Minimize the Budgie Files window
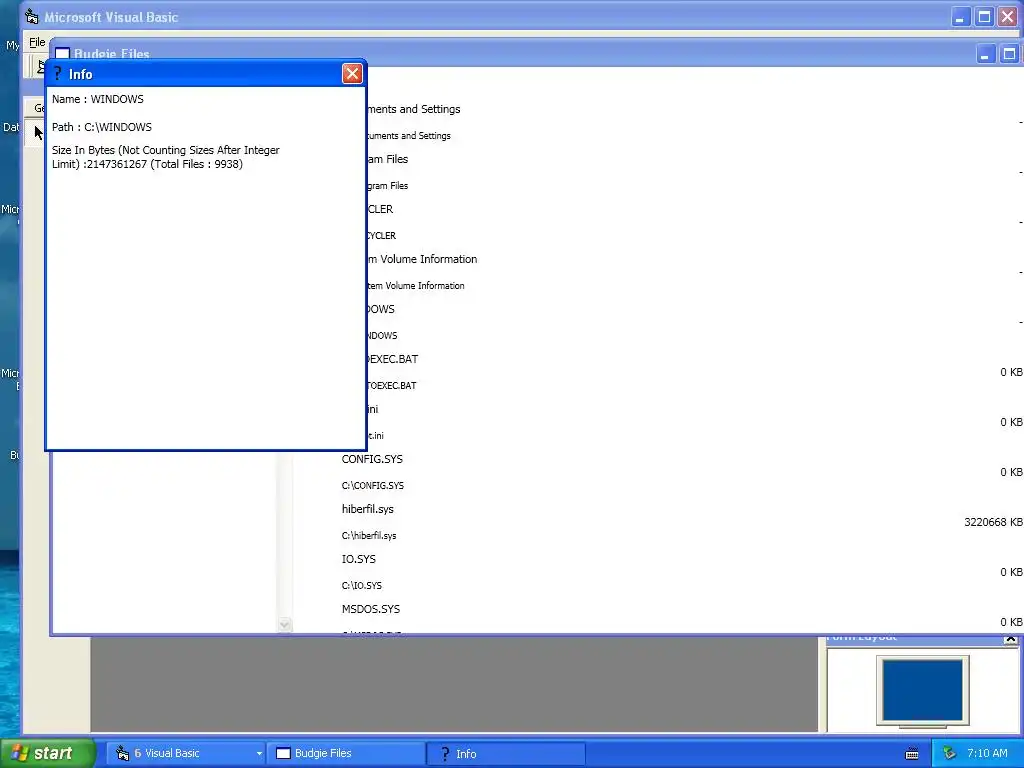Image resolution: width=1024 pixels, height=768 pixels. (985, 54)
